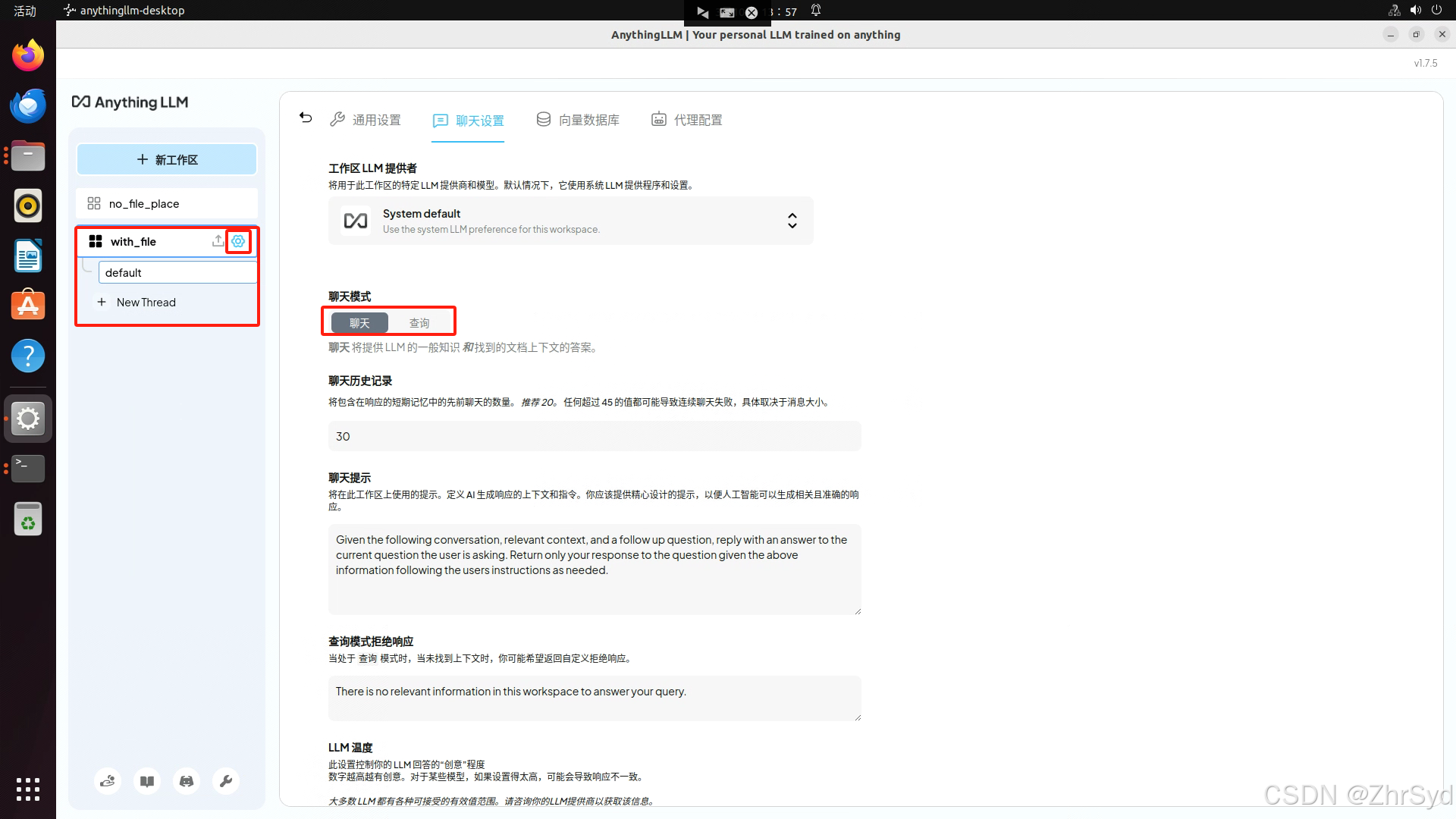The width and height of the screenshot is (1456, 819).
Task: Open the docs book icon in the sidebar footer
Action: 147,781
